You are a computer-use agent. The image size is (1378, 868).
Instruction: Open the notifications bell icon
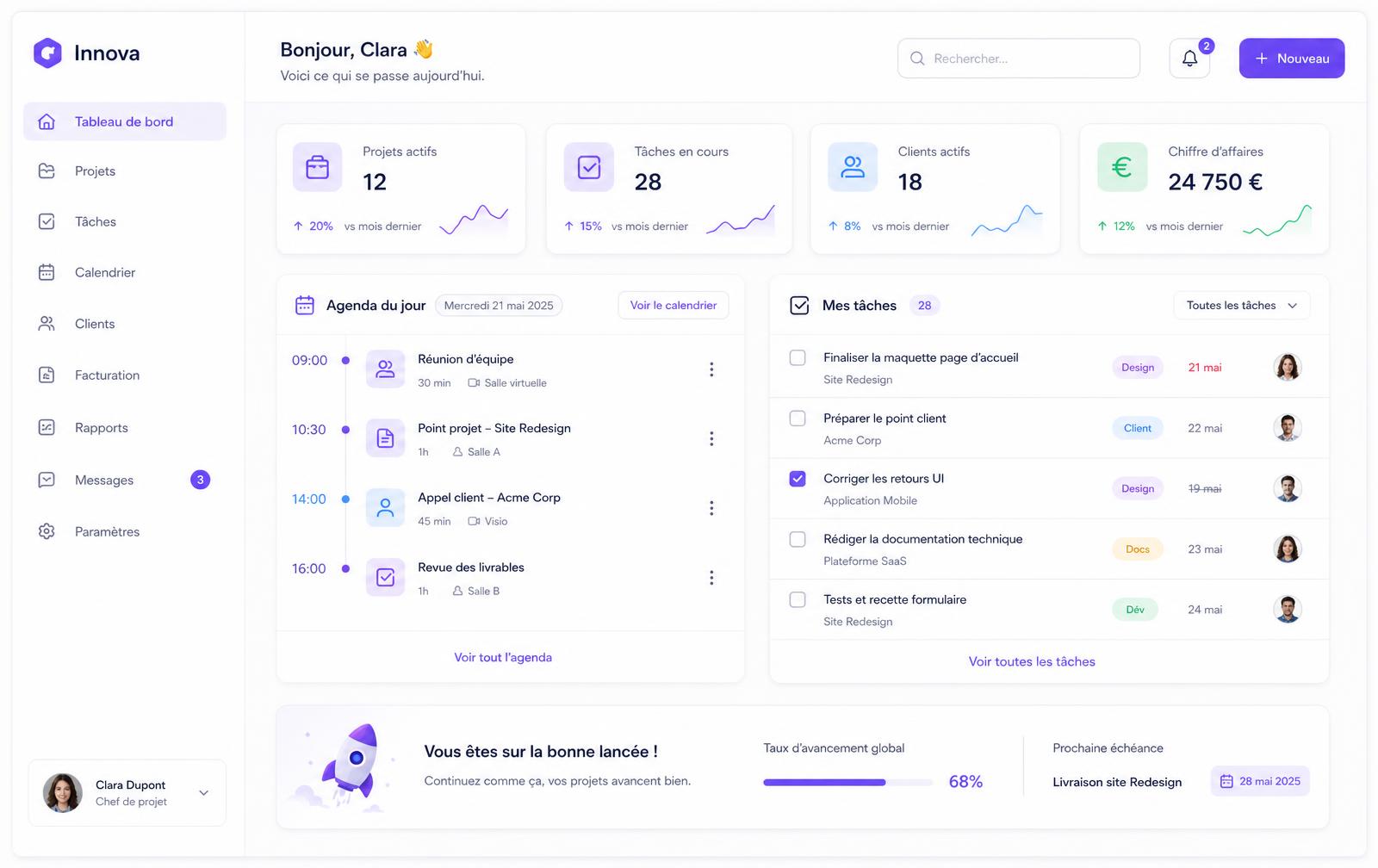pos(1189,59)
